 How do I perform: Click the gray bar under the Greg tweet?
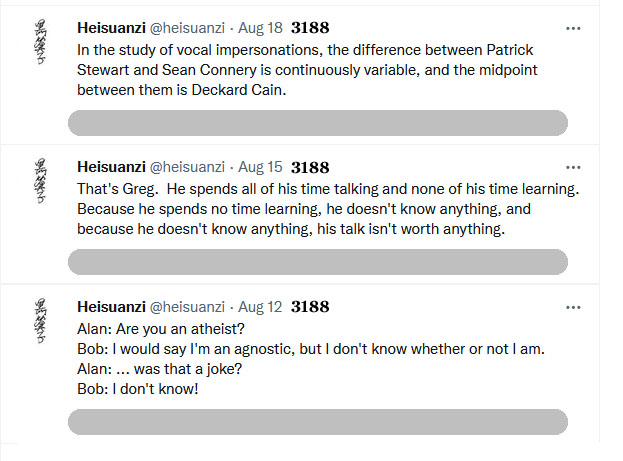[x=317, y=262]
